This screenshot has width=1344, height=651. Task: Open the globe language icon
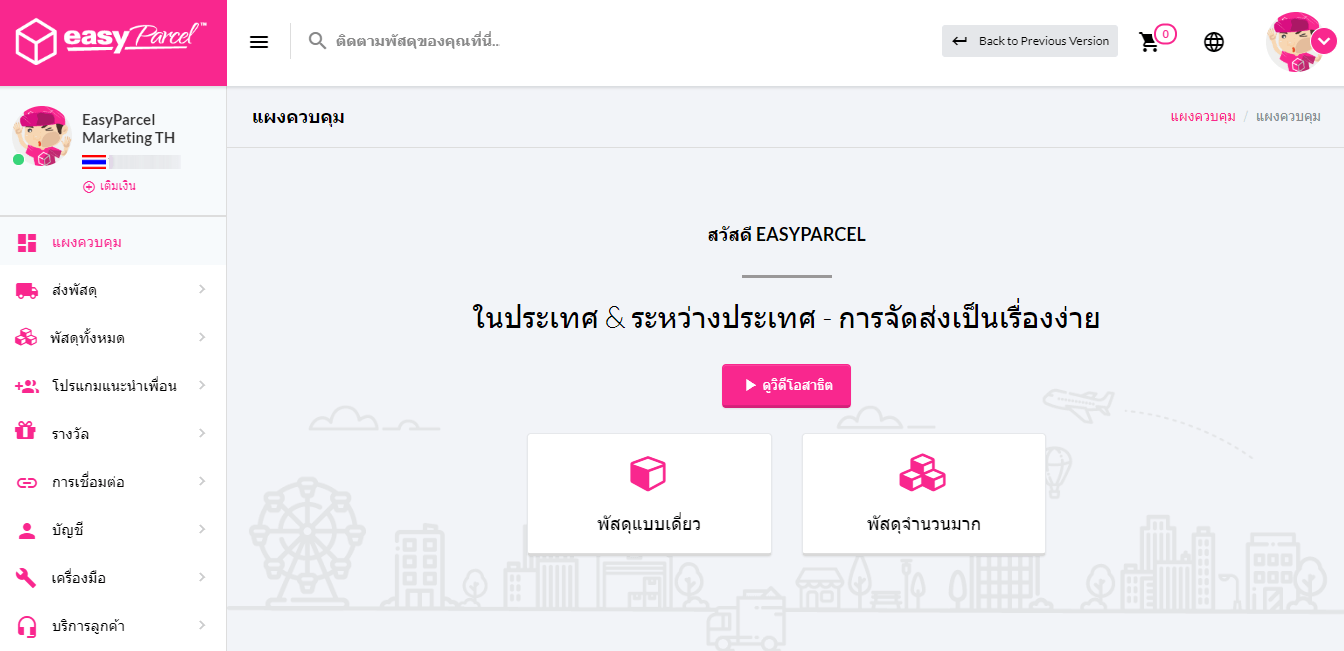1214,42
